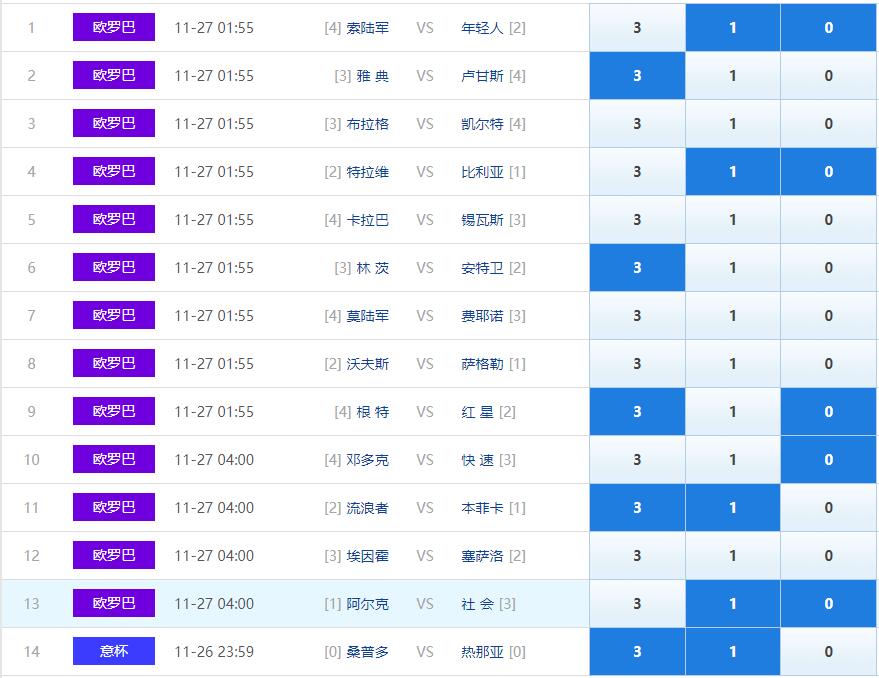Select option 3 for 埃因霍 vs 塞萨洛
The width and height of the screenshot is (879, 678).
[x=637, y=556]
